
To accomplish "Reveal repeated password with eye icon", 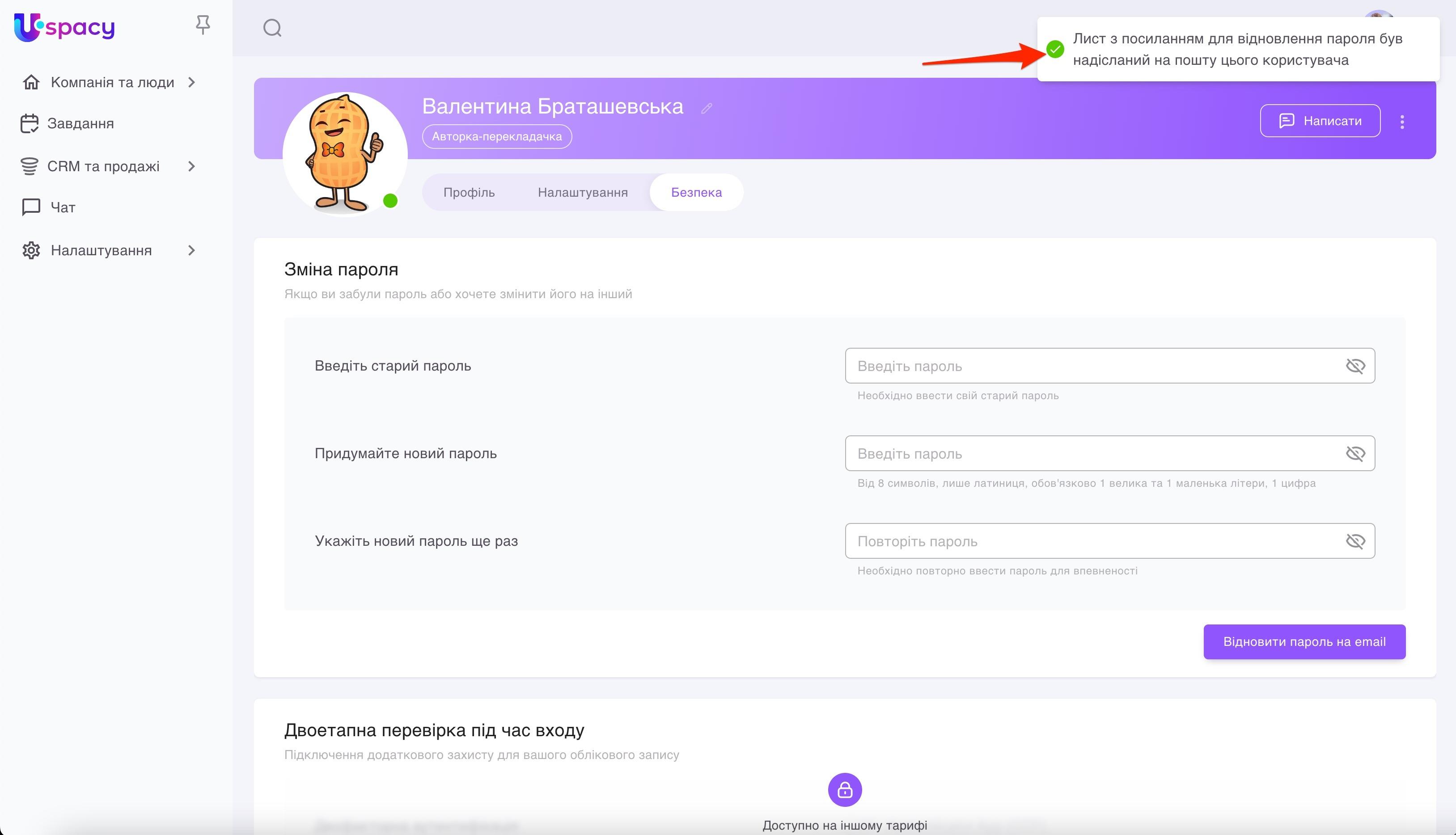I will tap(1355, 541).
